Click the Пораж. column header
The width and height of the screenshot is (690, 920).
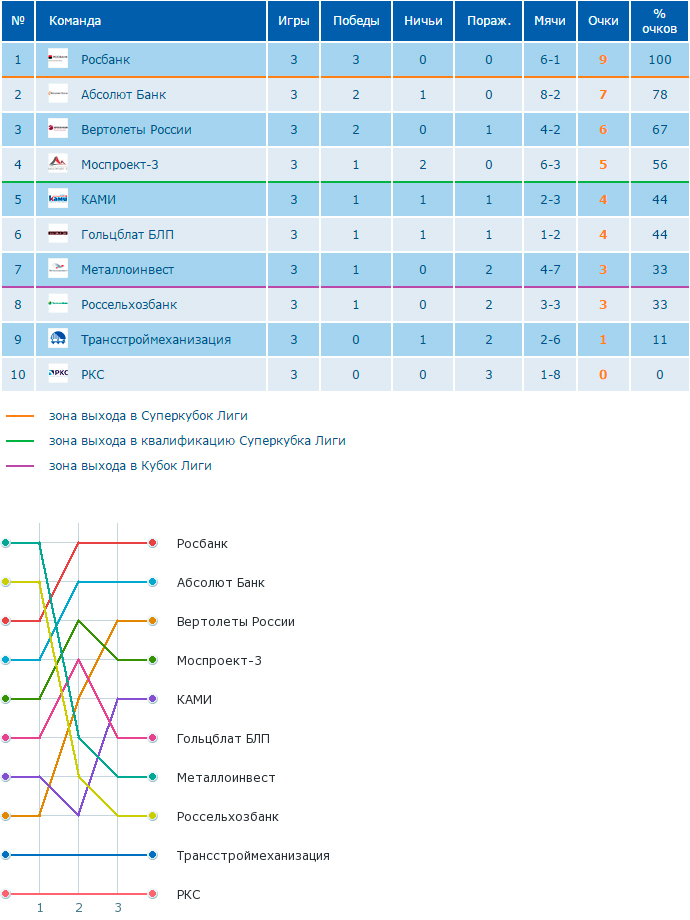[489, 21]
